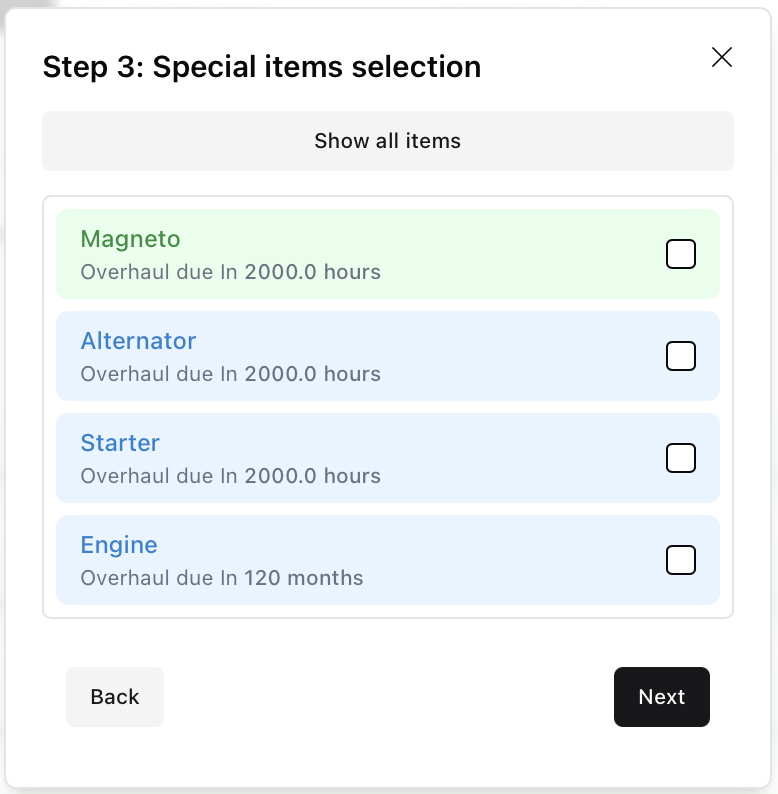Screen dimensions: 778x794
Task: Click the 'Step 3: Special items selection' heading
Action: [x=261, y=67]
